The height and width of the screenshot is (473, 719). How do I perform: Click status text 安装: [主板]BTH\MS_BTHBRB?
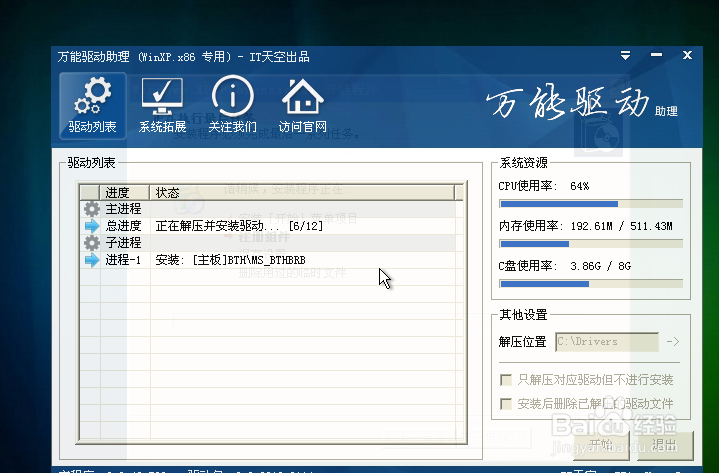click(231, 260)
